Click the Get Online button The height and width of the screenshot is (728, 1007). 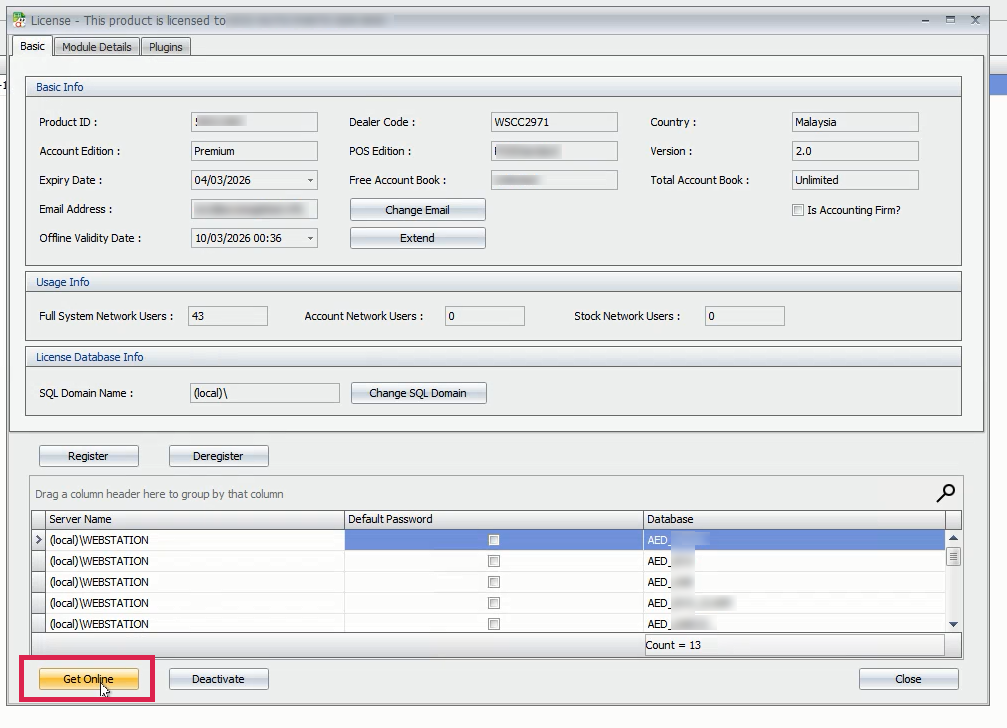click(88, 679)
